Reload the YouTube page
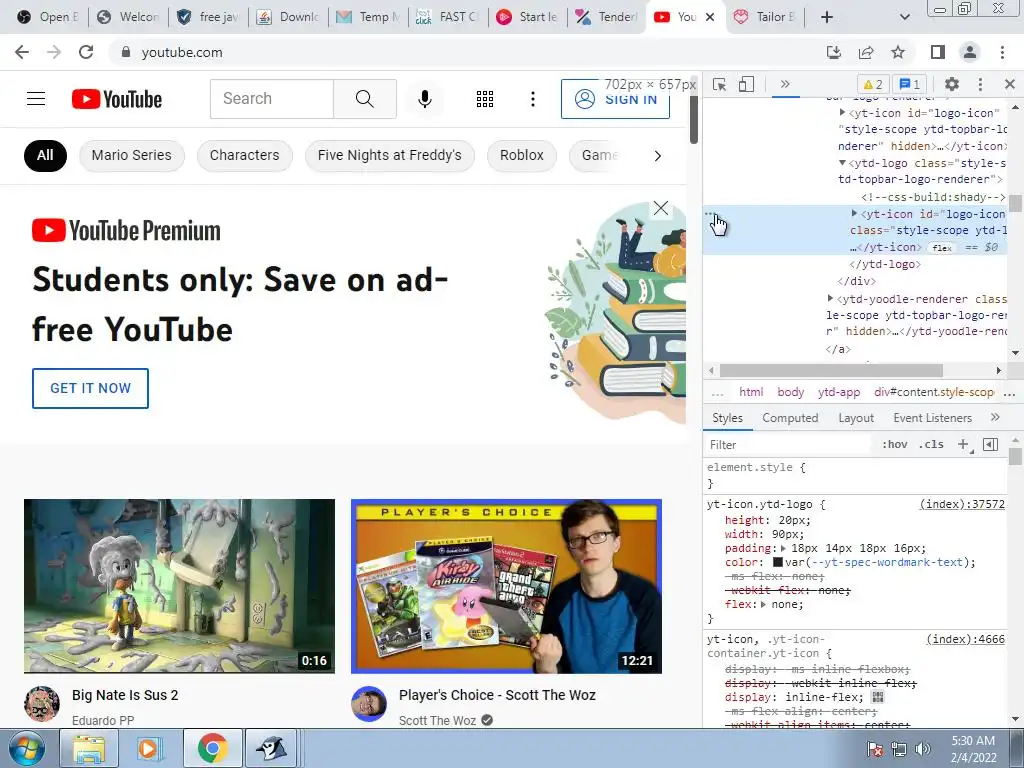 coord(86,52)
